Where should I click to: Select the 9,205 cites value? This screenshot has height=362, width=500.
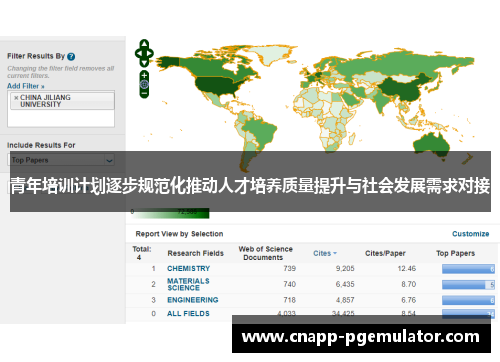(x=345, y=268)
